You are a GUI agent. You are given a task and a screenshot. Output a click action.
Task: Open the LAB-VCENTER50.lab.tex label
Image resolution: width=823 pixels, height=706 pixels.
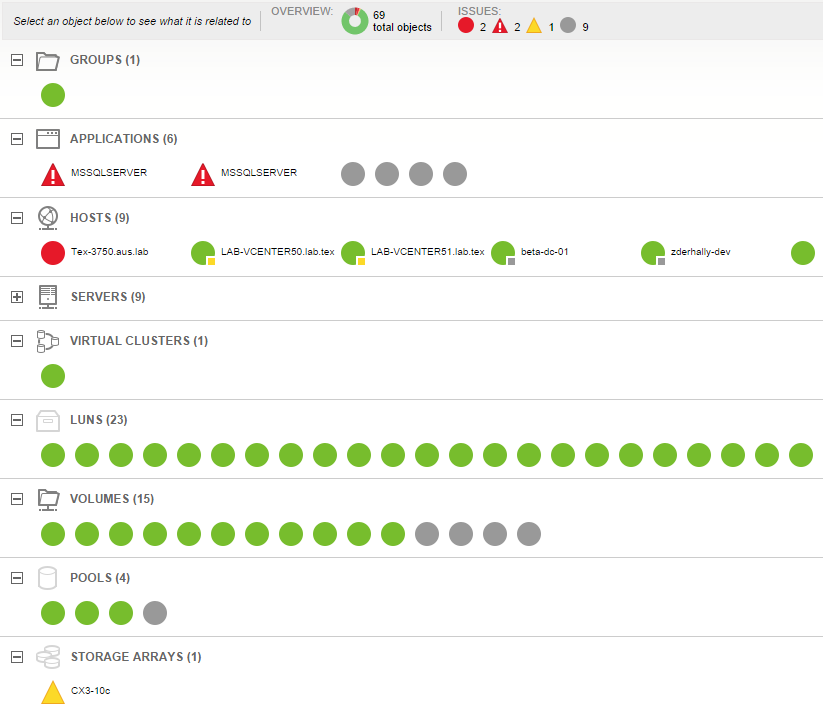[x=278, y=252]
